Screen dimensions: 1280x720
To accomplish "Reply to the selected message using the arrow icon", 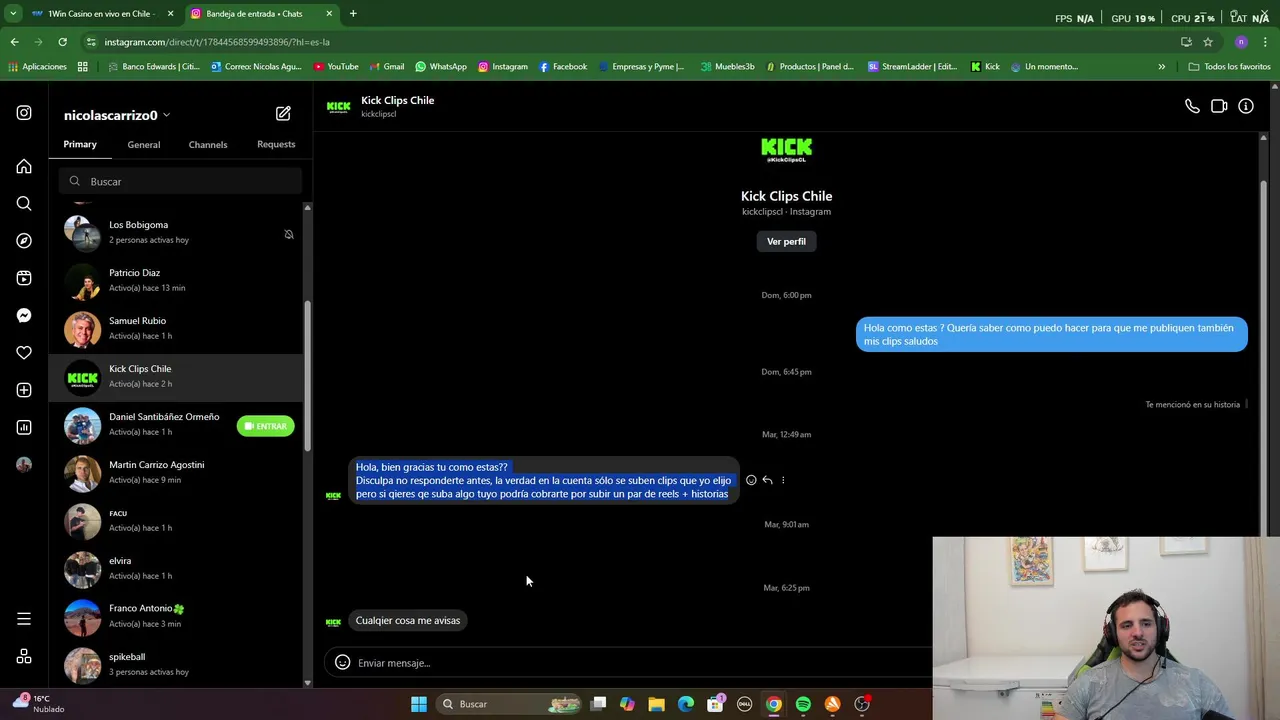I will pos(767,480).
